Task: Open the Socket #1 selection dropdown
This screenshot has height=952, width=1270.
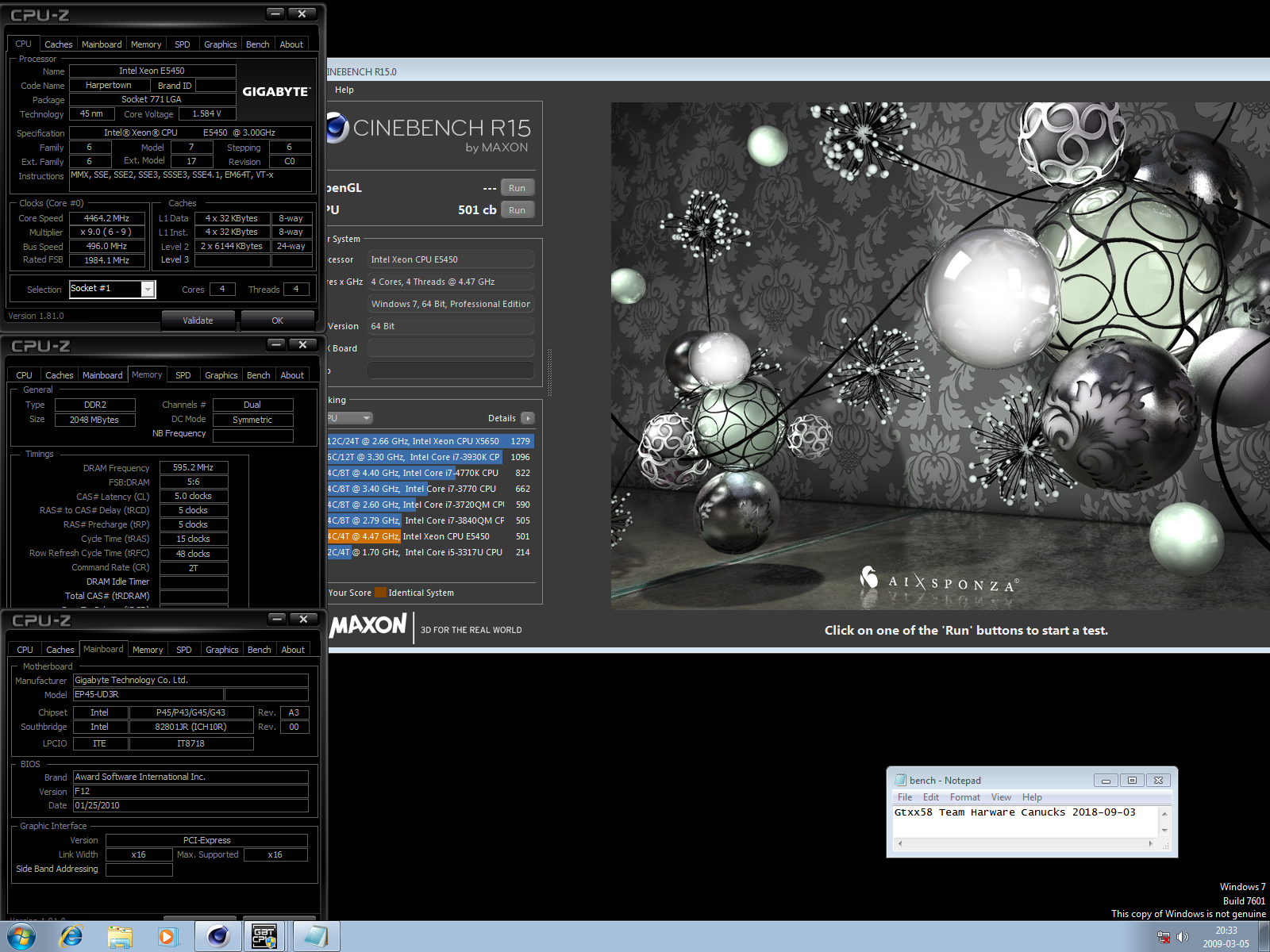Action: 148,290
